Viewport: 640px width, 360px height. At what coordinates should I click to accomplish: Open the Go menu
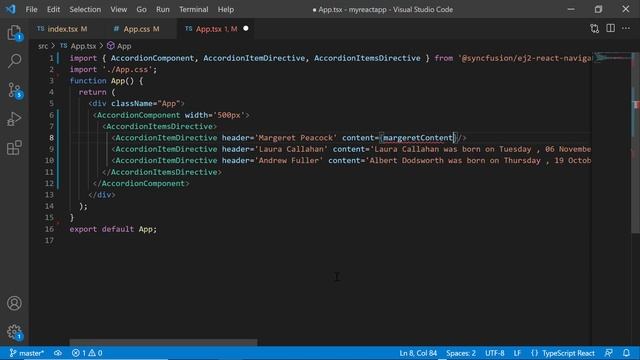click(141, 9)
